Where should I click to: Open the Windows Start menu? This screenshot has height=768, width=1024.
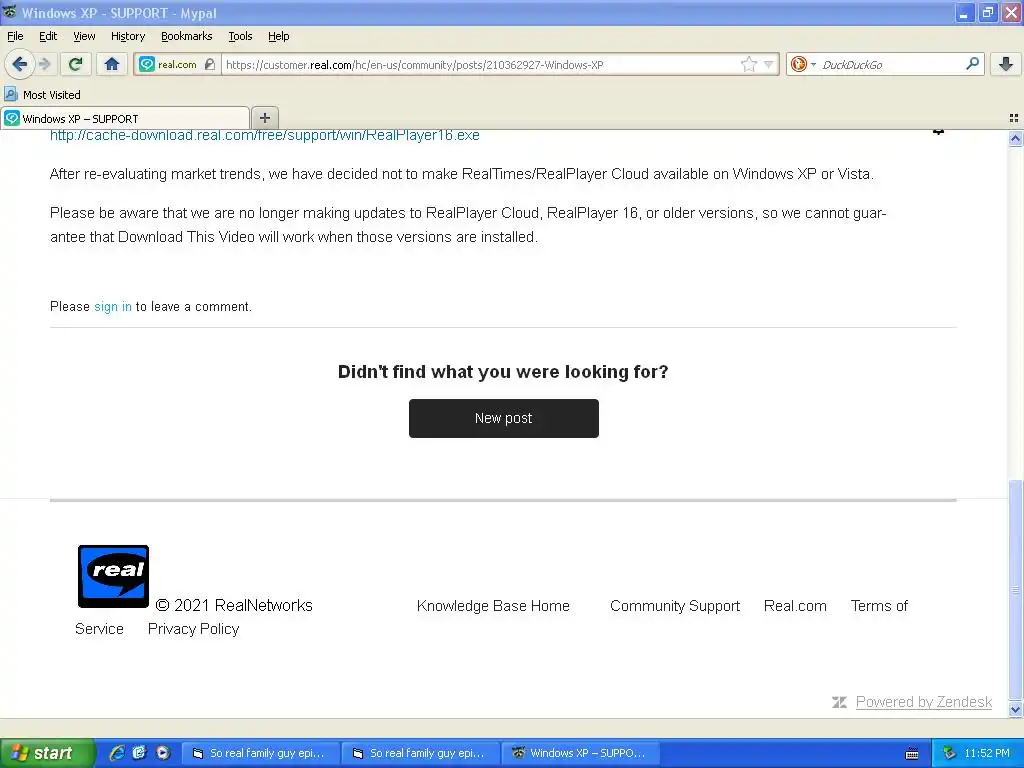tap(47, 753)
